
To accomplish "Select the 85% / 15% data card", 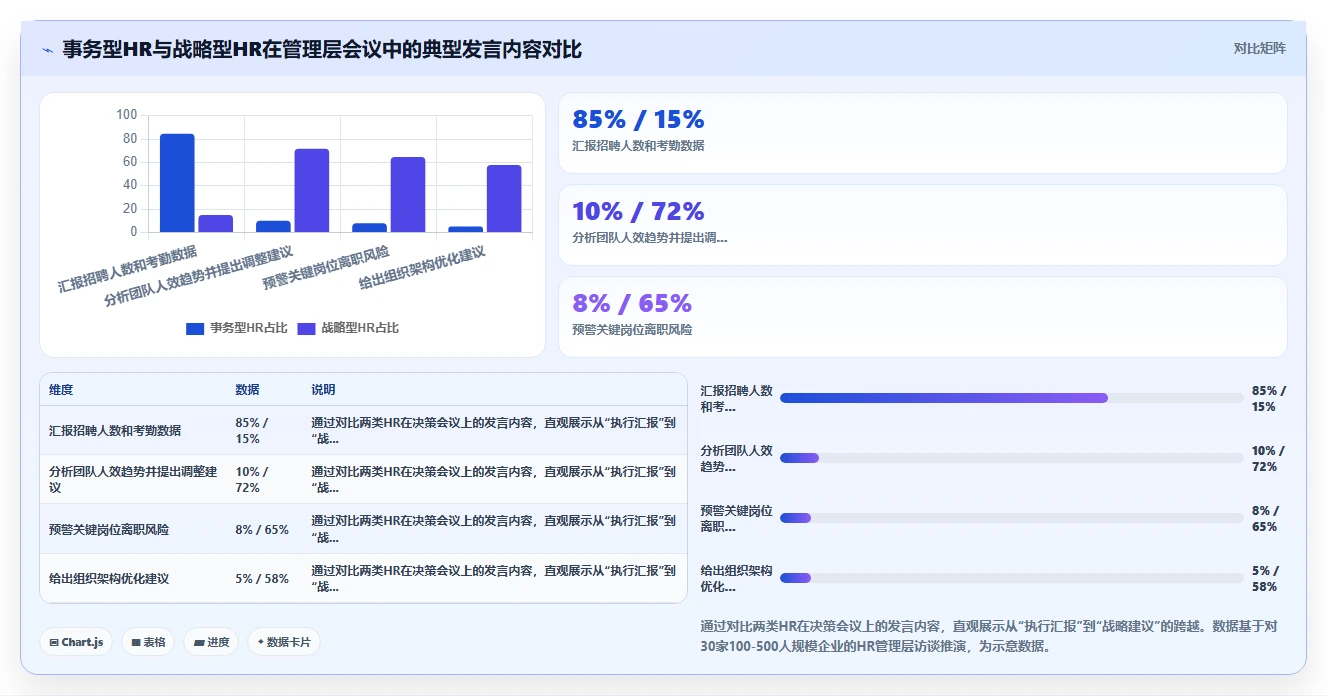I will [922, 133].
